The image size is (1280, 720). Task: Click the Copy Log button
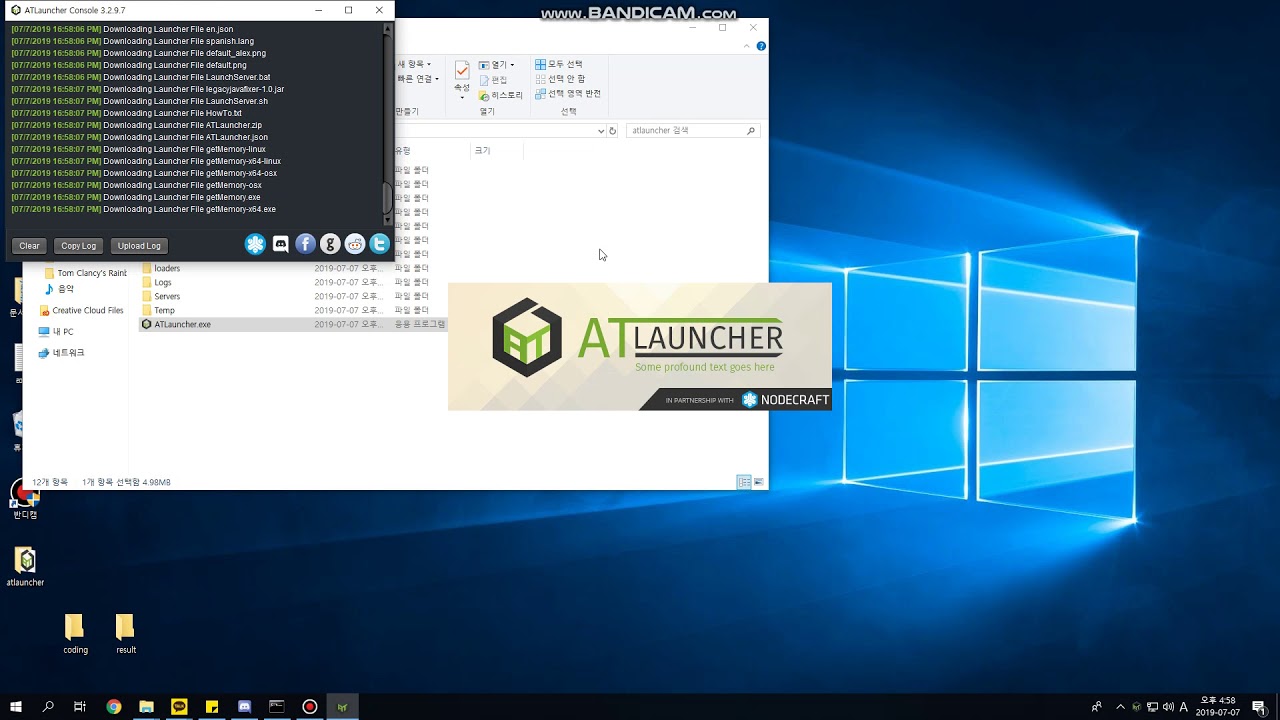pyautogui.click(x=78, y=246)
